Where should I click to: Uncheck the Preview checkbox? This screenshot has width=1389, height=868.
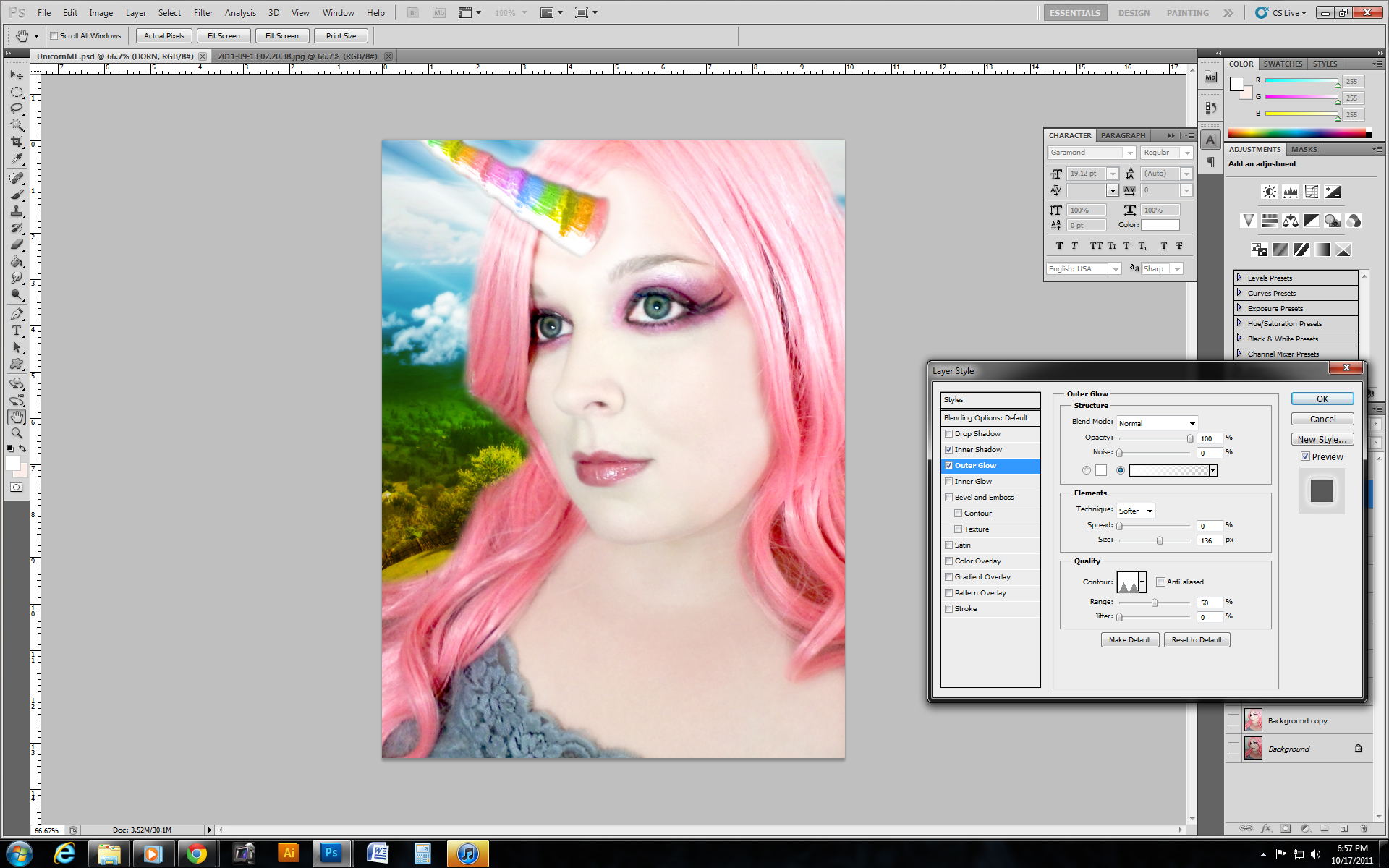tap(1305, 456)
